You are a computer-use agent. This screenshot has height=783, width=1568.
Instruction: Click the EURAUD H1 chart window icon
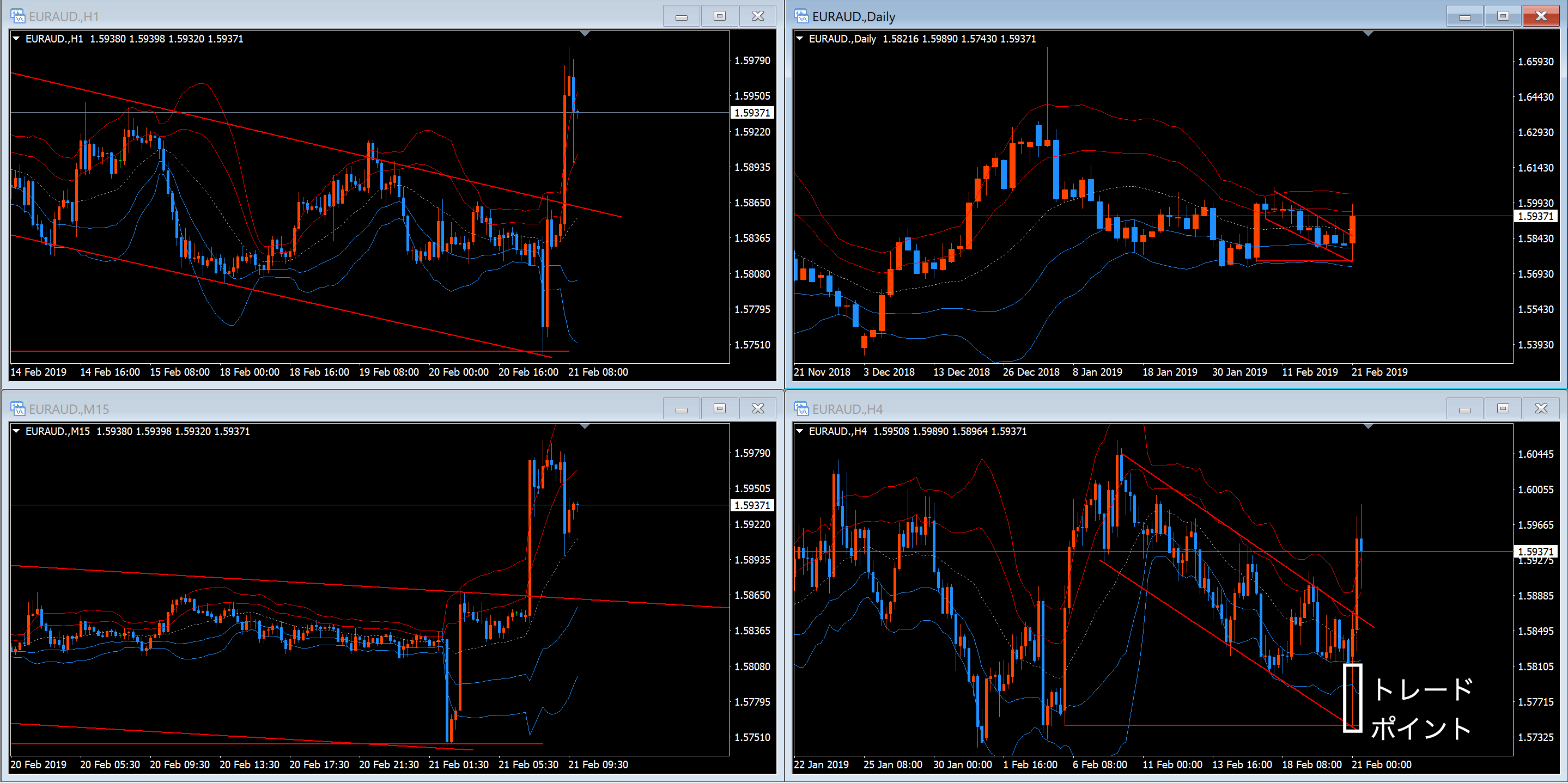tap(17, 16)
